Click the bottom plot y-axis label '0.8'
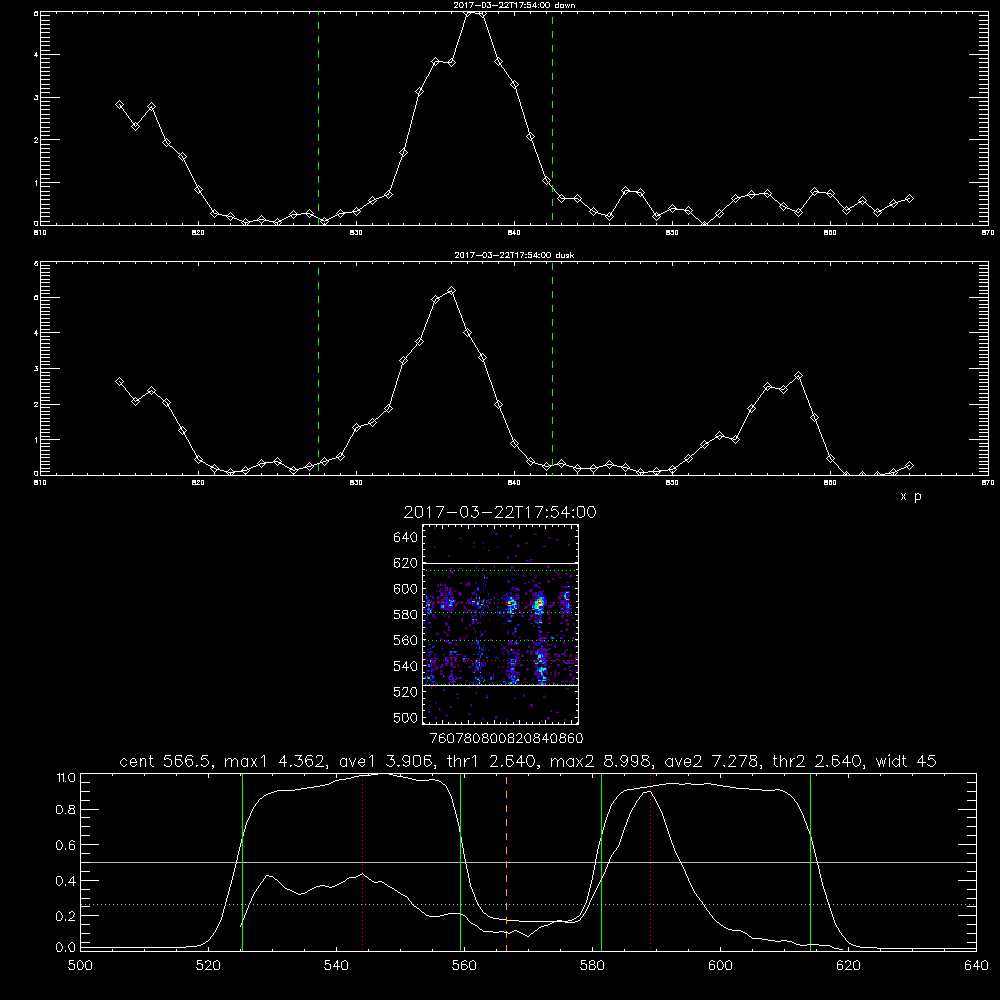1000x1000 pixels. tap(67, 810)
